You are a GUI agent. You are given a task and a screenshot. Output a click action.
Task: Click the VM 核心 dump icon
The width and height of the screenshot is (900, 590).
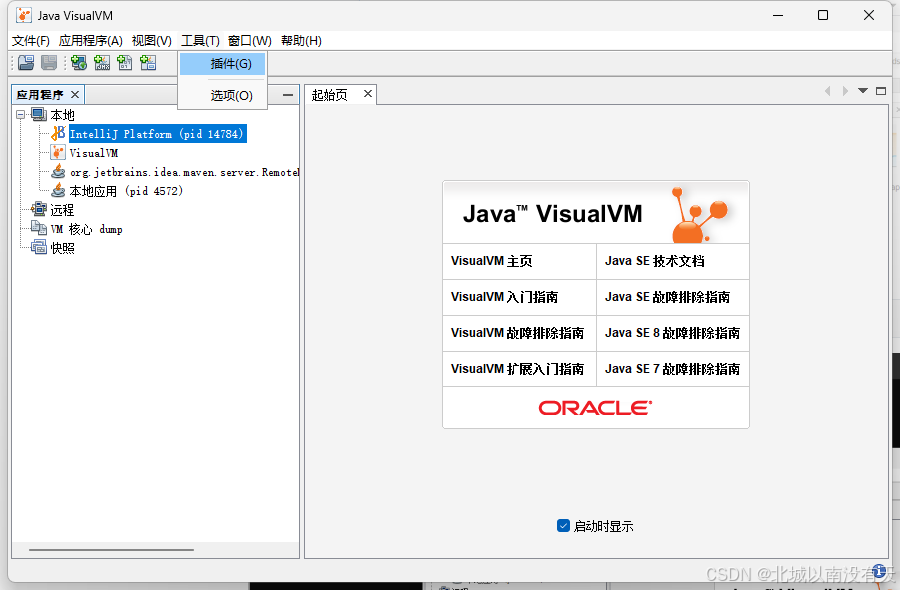39,228
